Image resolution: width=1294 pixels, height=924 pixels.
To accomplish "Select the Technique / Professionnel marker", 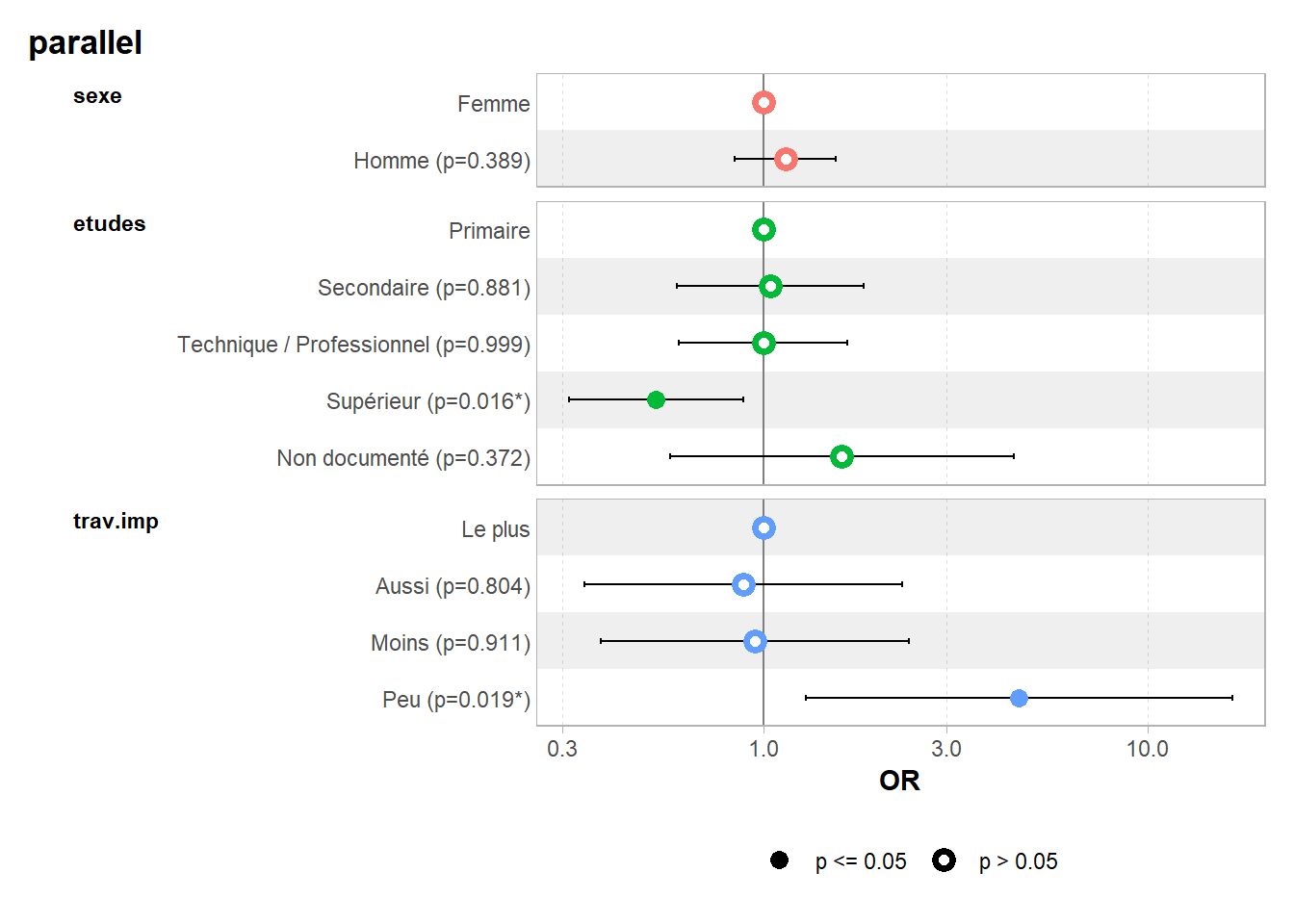I will coord(763,343).
